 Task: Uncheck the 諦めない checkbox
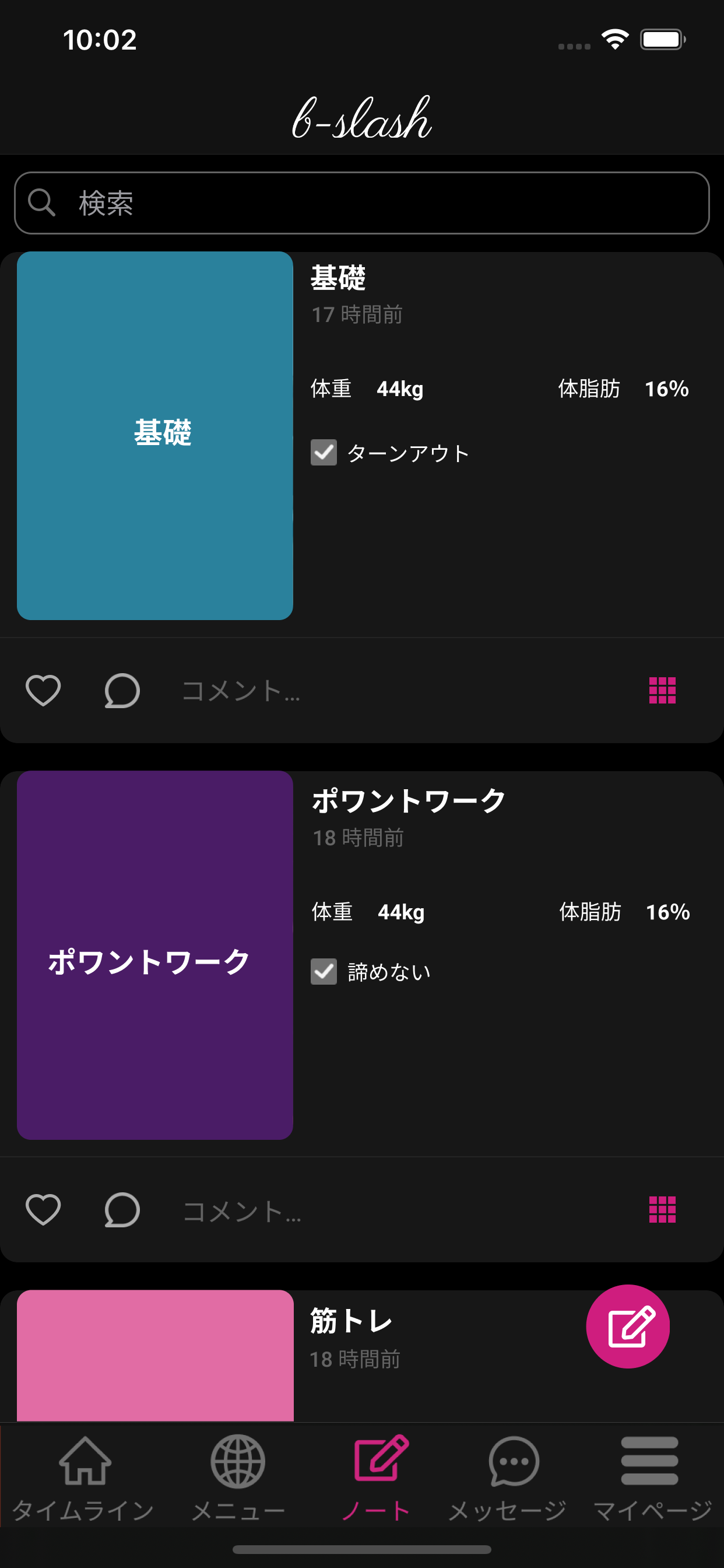[x=324, y=971]
